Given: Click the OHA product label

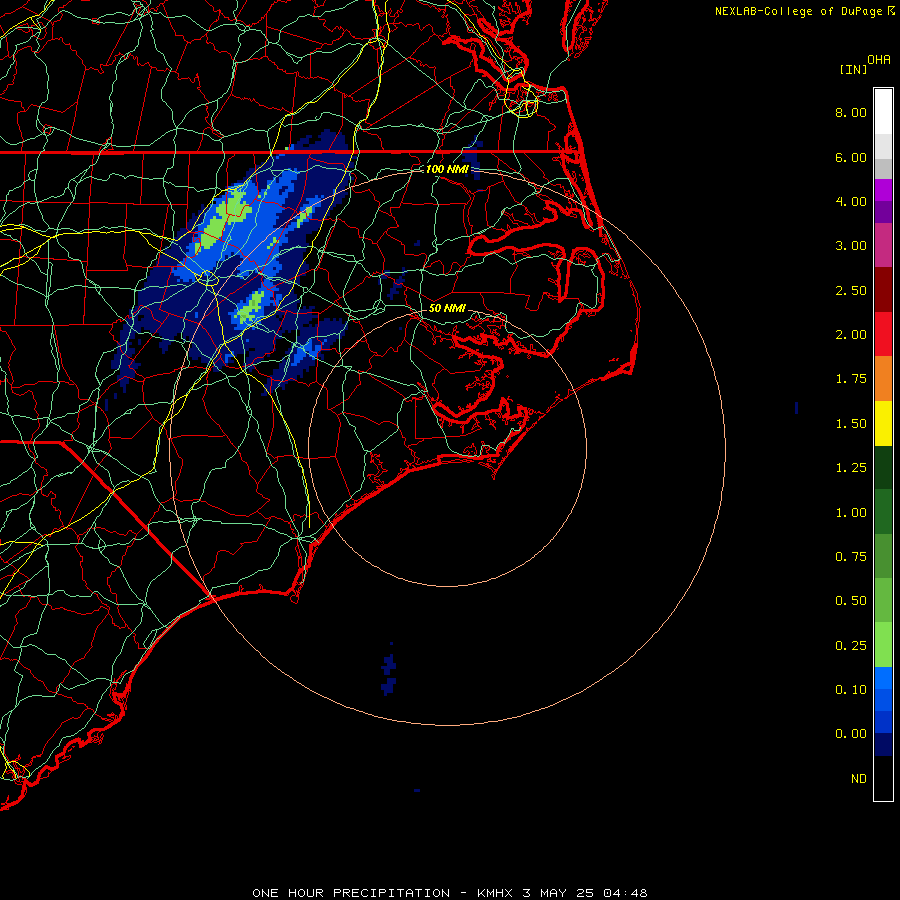Looking at the screenshot, I should point(879,60).
